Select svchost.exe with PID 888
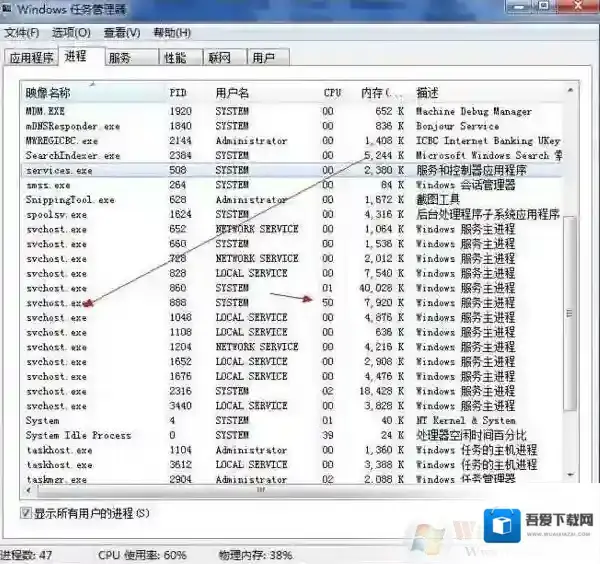600x564 pixels. 292,303
